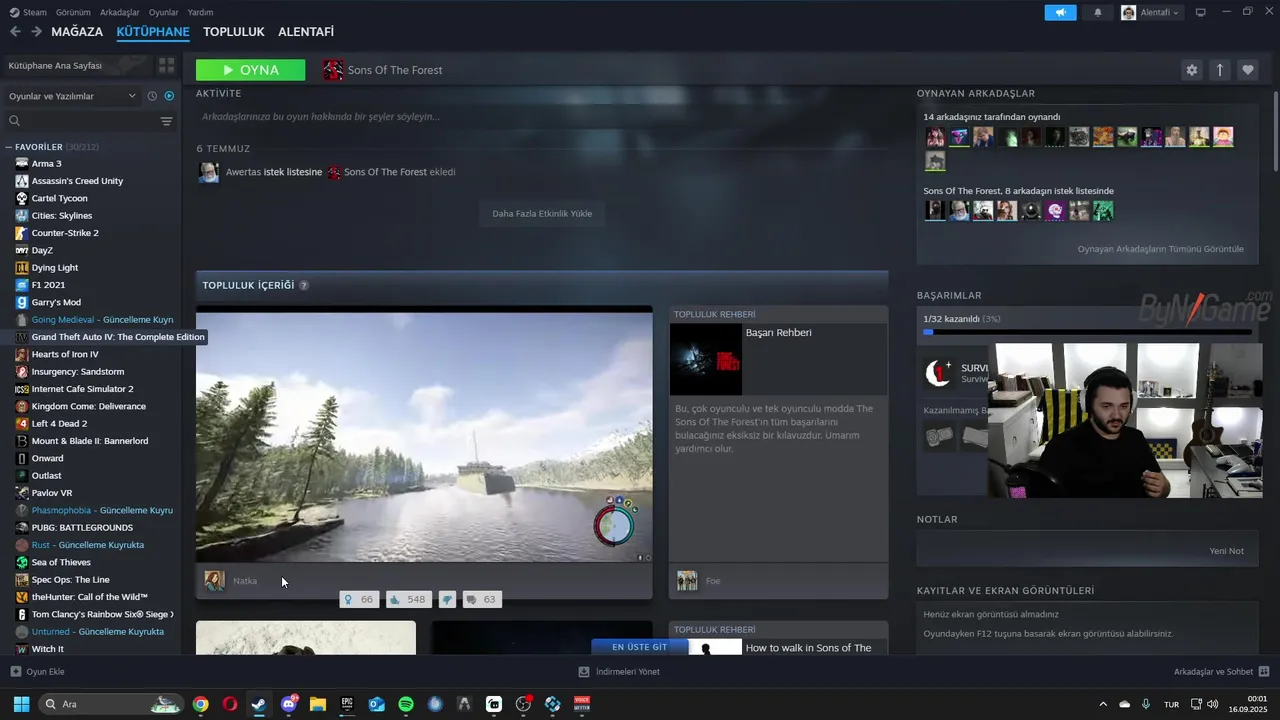1280x720 pixels.
Task: Select DayZ in the library list
Action: pos(42,250)
